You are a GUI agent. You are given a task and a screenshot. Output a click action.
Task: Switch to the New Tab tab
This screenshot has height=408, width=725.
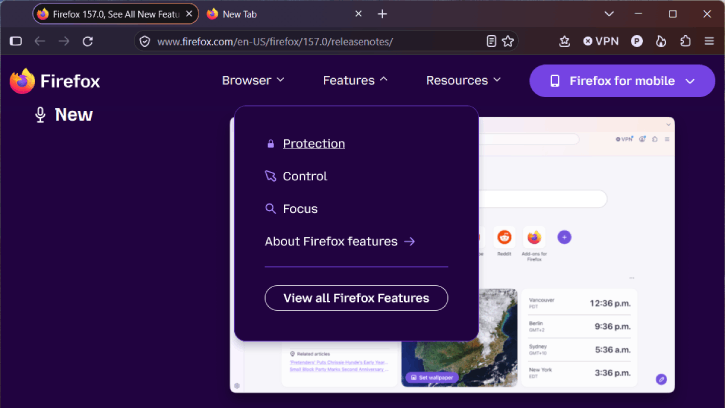(x=285, y=14)
